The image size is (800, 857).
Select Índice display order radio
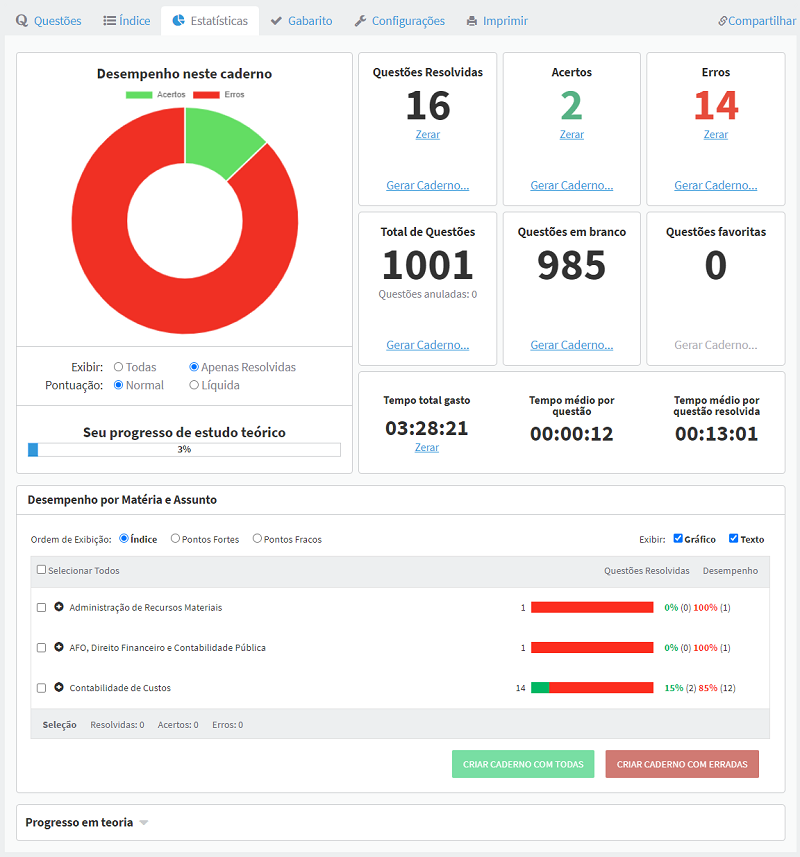click(x=124, y=538)
